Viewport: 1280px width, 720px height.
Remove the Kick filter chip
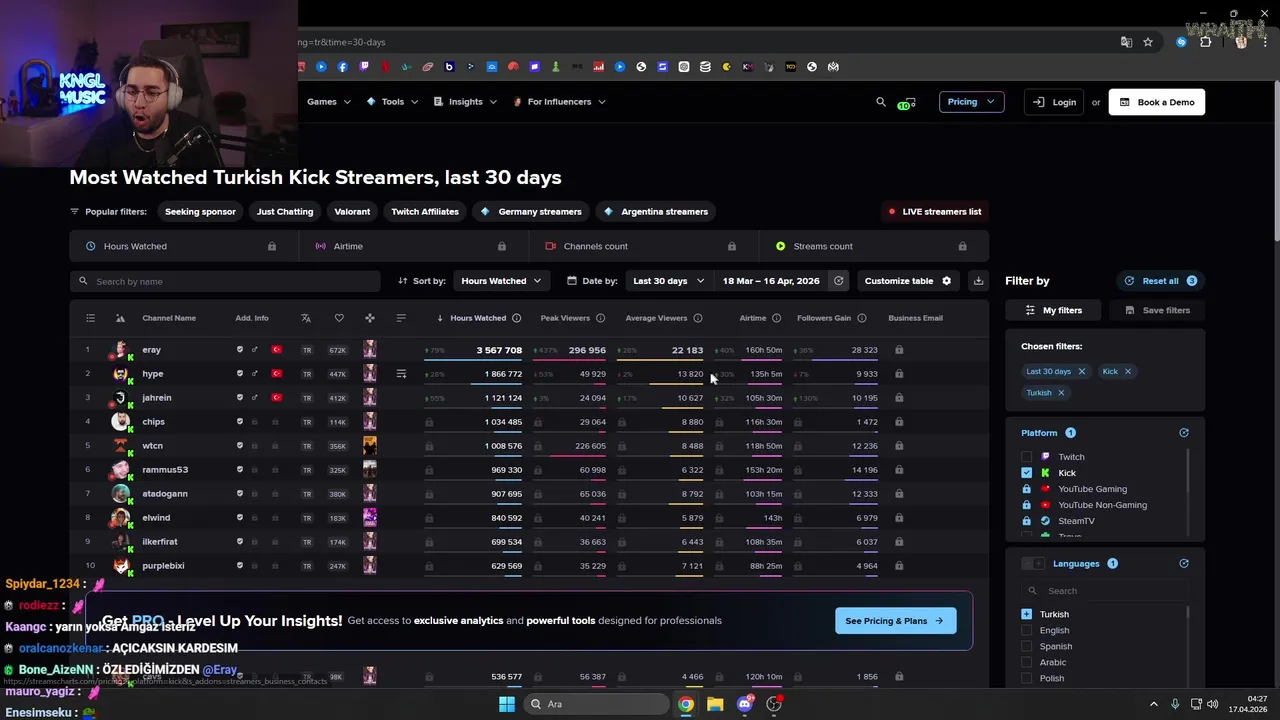(x=1127, y=371)
